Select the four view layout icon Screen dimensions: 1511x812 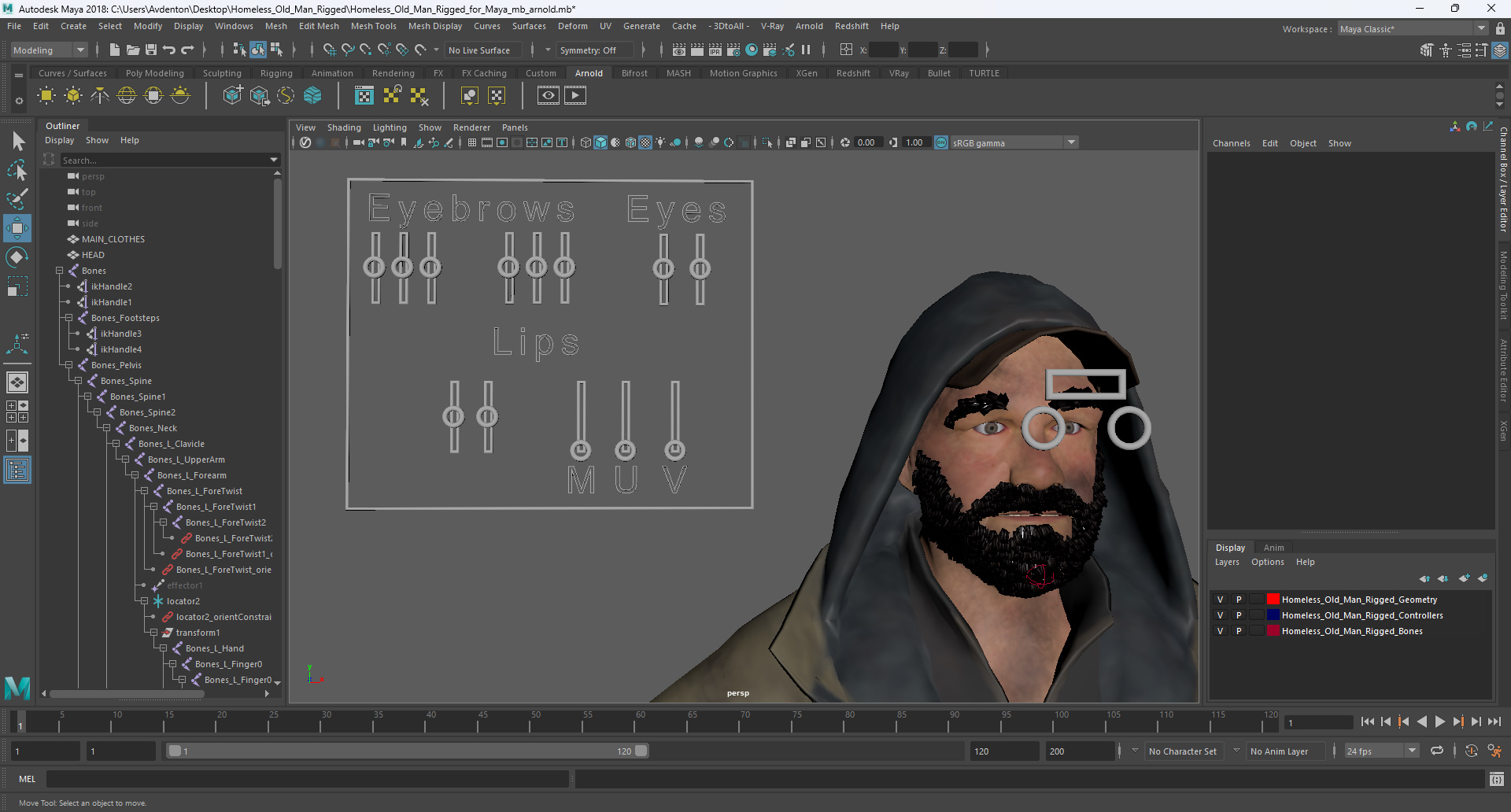tap(17, 412)
